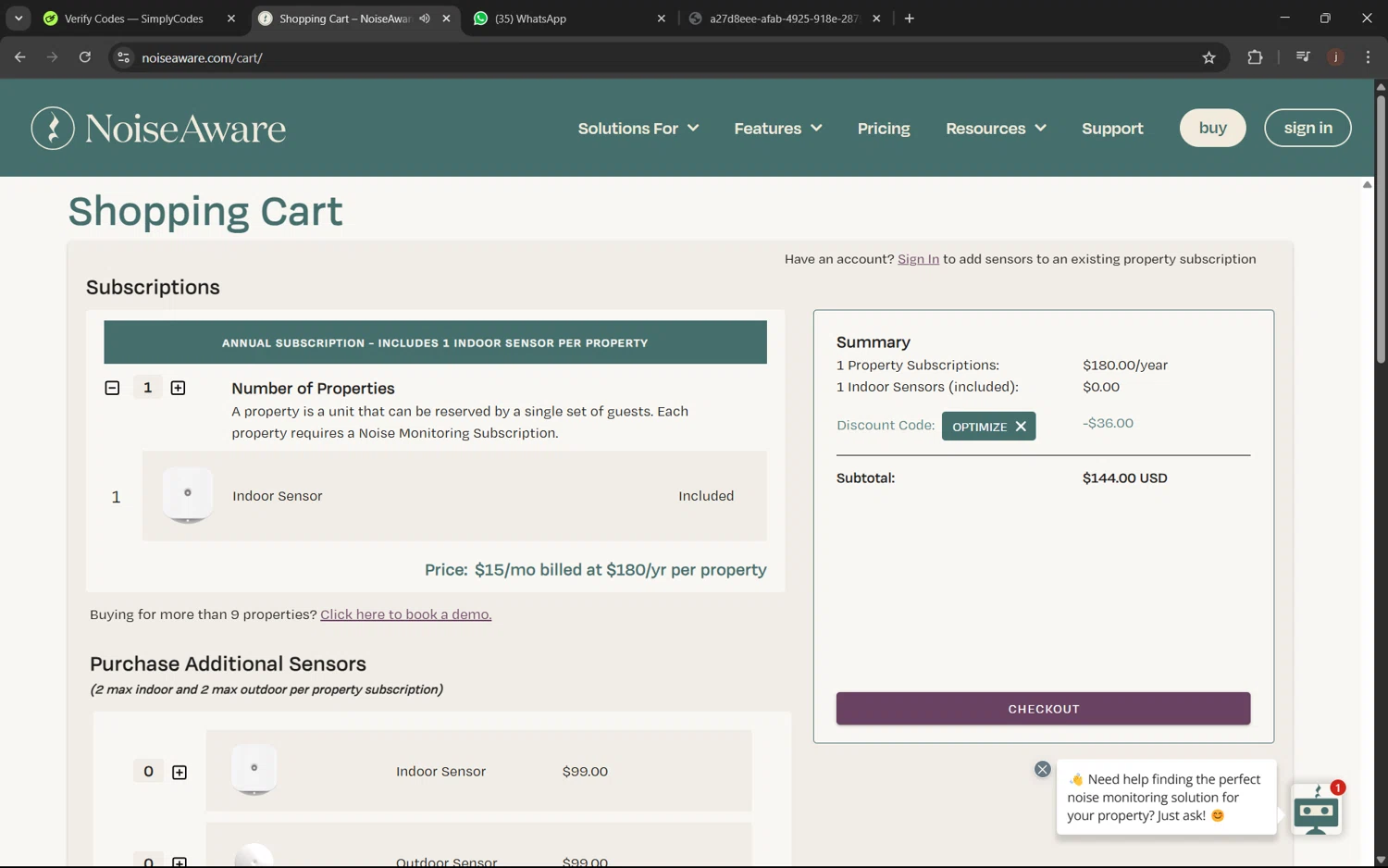This screenshot has height=868, width=1388.
Task: Click the $180.00/year subscription price
Action: click(x=1125, y=366)
